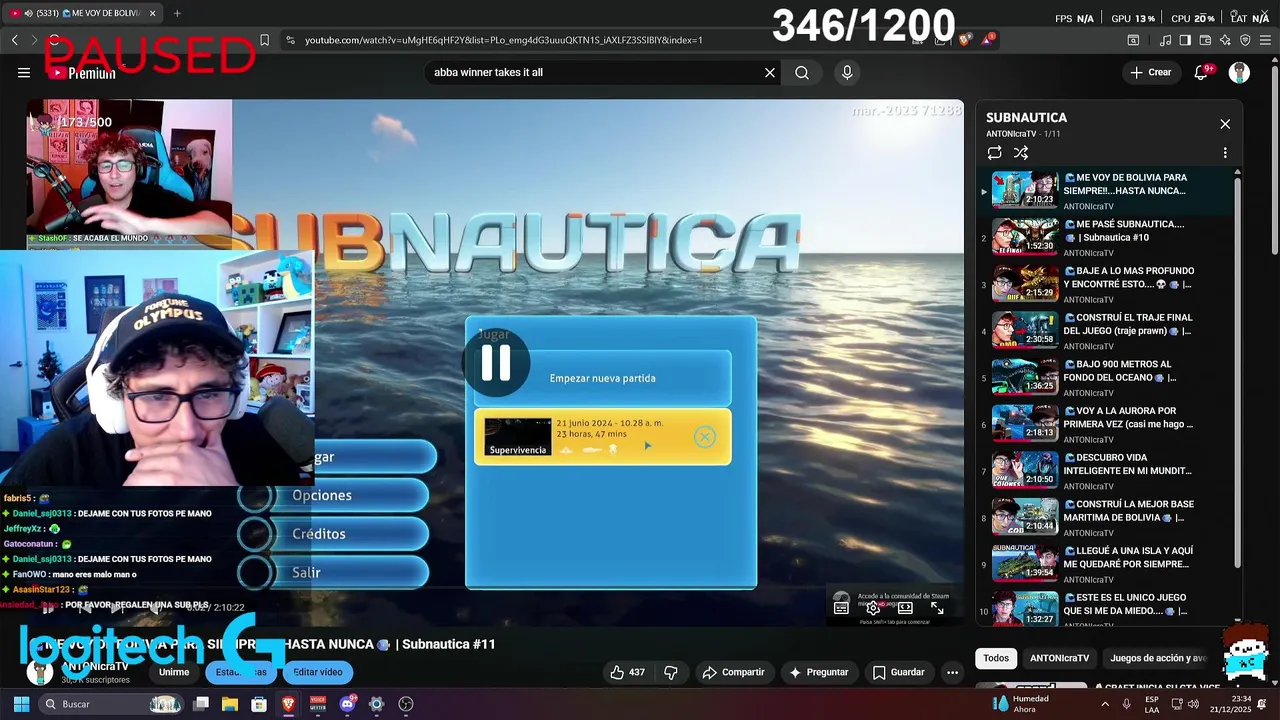Screen dimensions: 1280x720
Task: Expand hidden system tray icons chevron
Action: pyautogui.click(x=1105, y=704)
